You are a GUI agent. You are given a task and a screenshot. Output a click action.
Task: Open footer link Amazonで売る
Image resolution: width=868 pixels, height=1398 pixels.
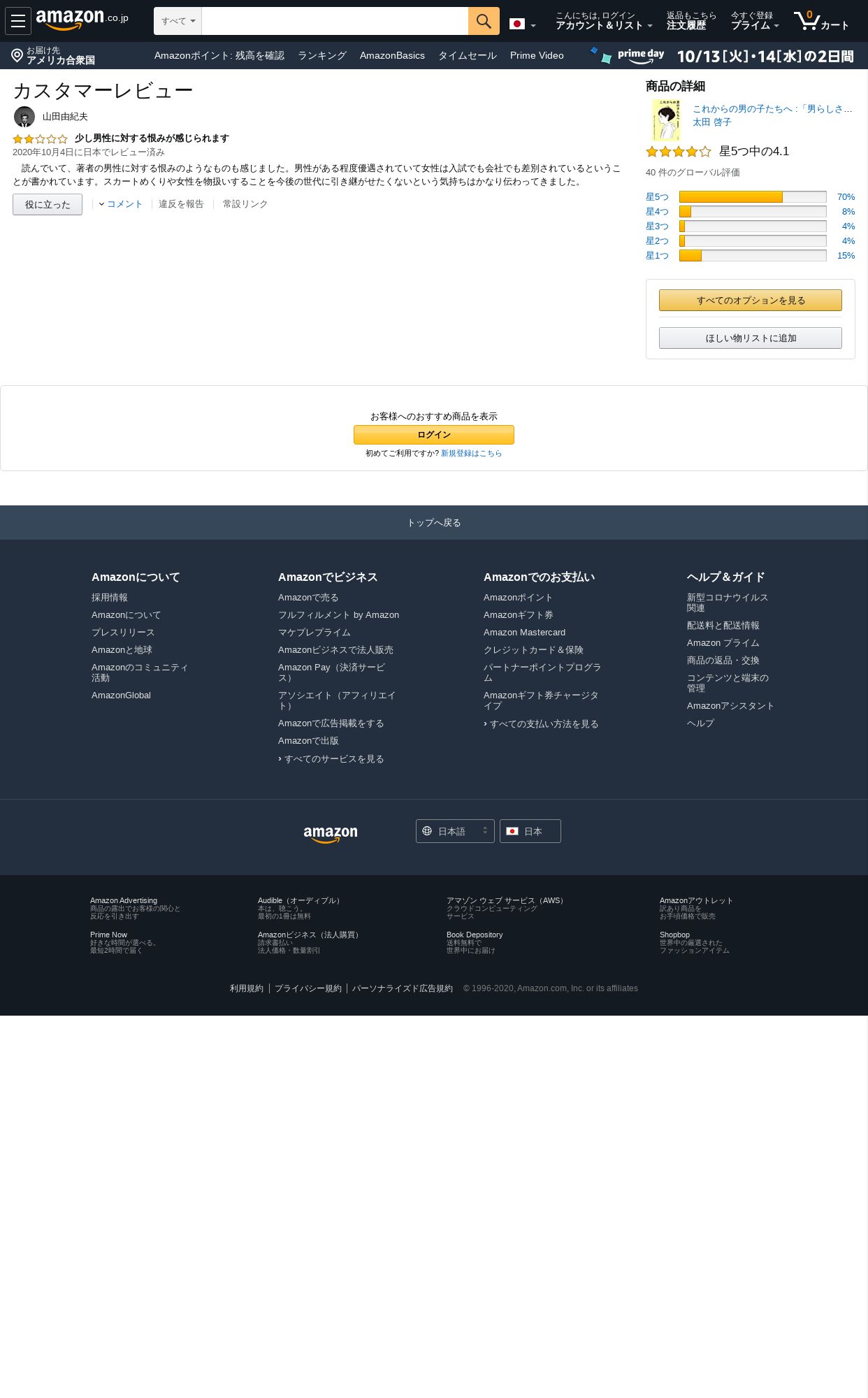[308, 598]
